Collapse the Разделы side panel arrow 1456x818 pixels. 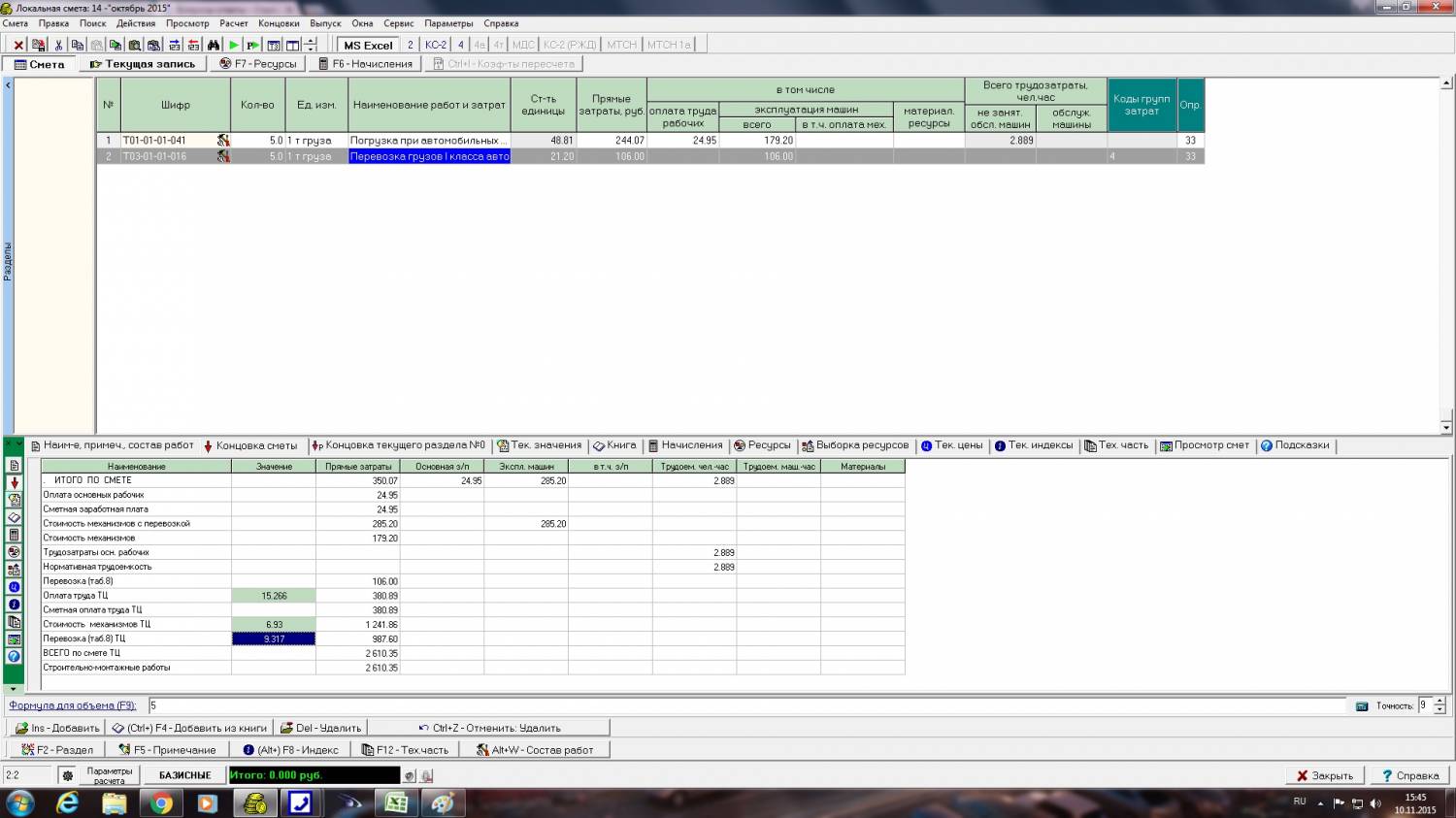[8, 85]
